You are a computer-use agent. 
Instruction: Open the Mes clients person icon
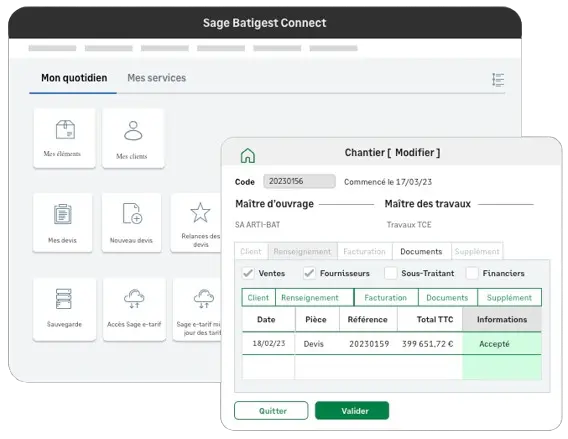tap(133, 130)
